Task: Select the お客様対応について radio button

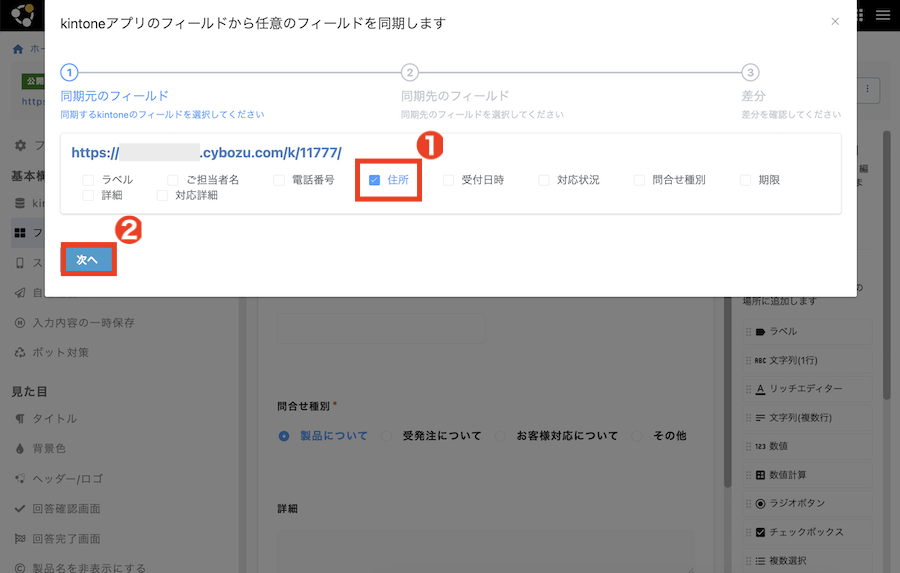Action: (500, 436)
